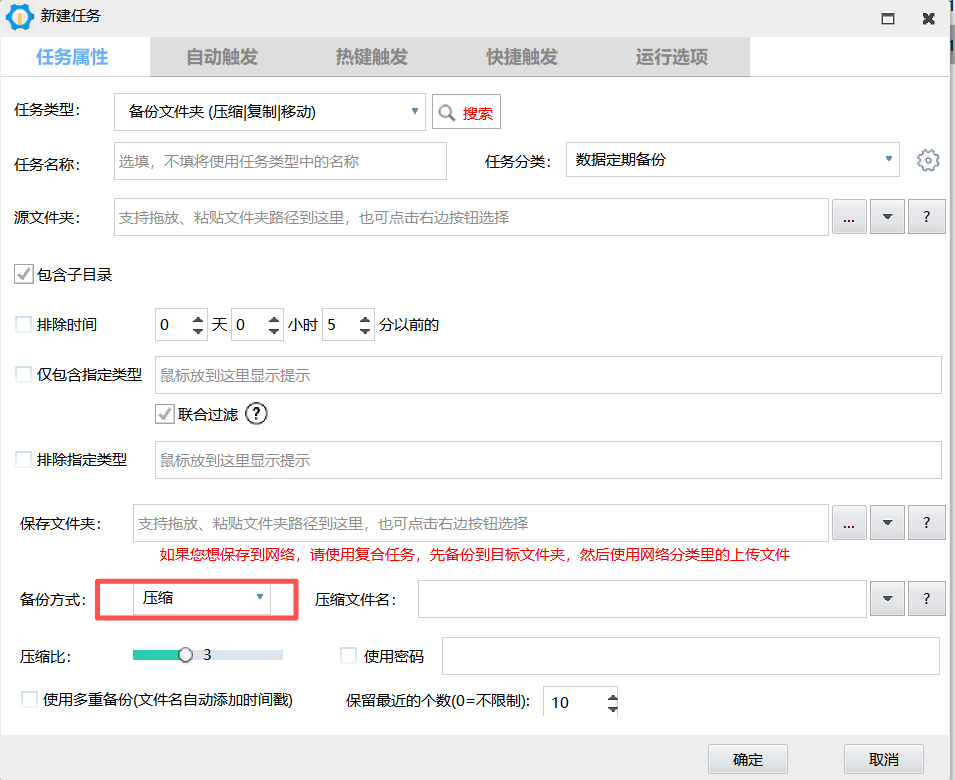Image resolution: width=955 pixels, height=780 pixels.
Task: Click browse "..." button for 保存文件夹
Action: (849, 523)
